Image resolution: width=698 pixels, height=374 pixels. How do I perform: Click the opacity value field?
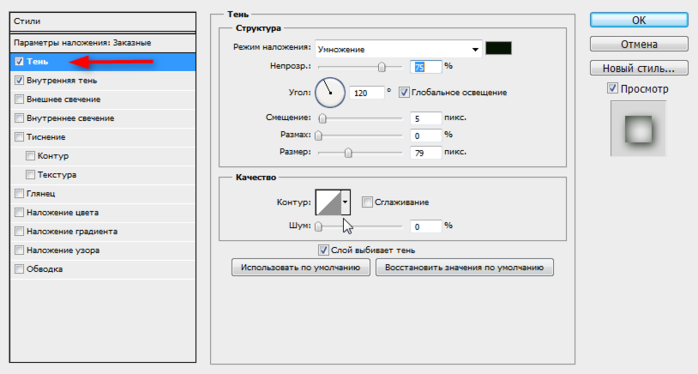pos(426,67)
